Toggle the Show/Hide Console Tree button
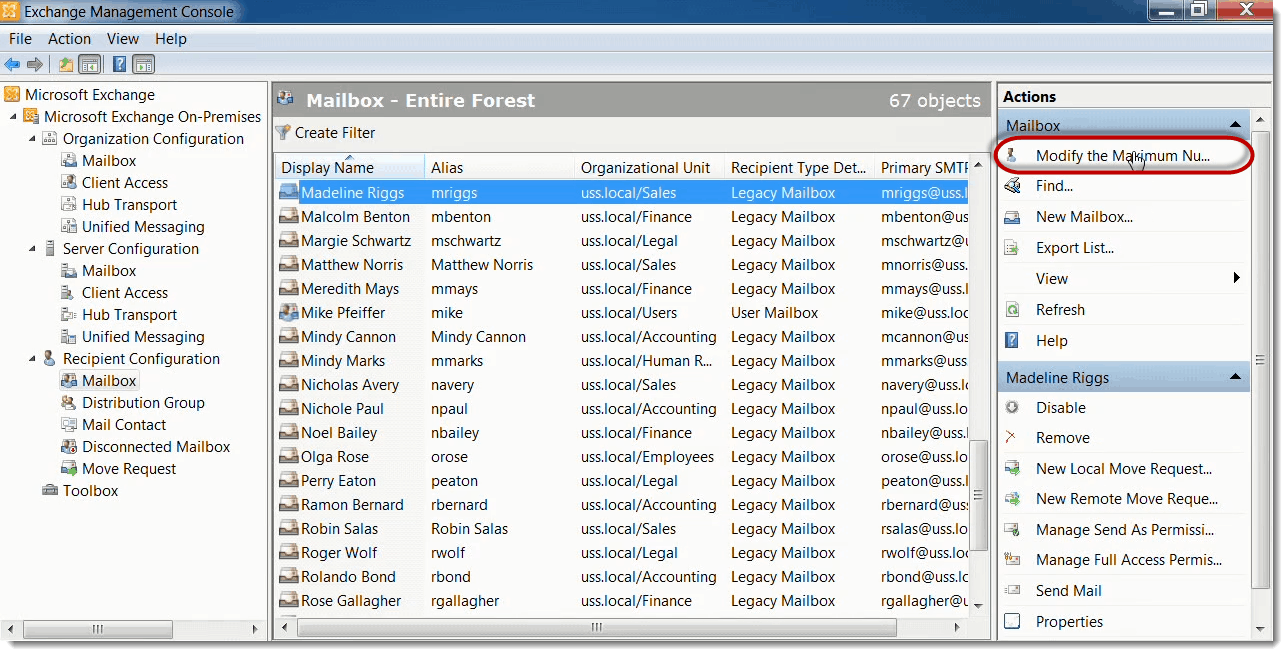1288x656 pixels. click(90, 65)
